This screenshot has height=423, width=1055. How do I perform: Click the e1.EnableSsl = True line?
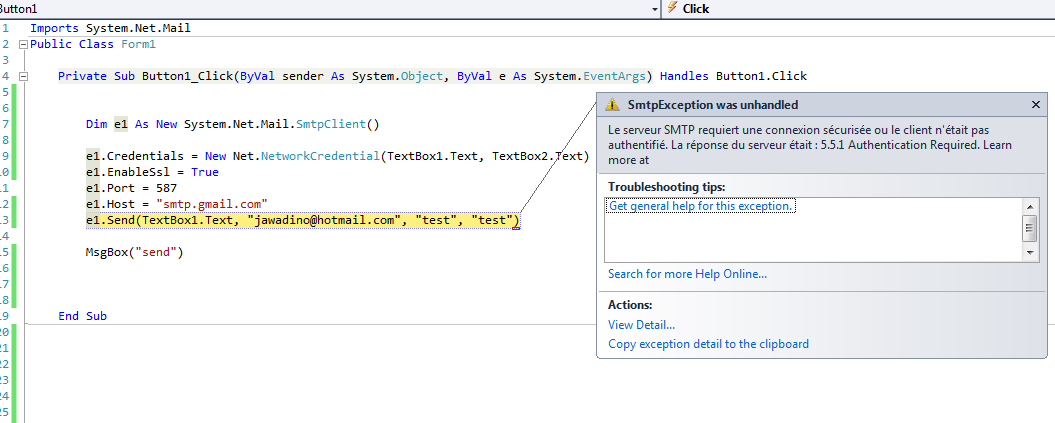coord(151,172)
